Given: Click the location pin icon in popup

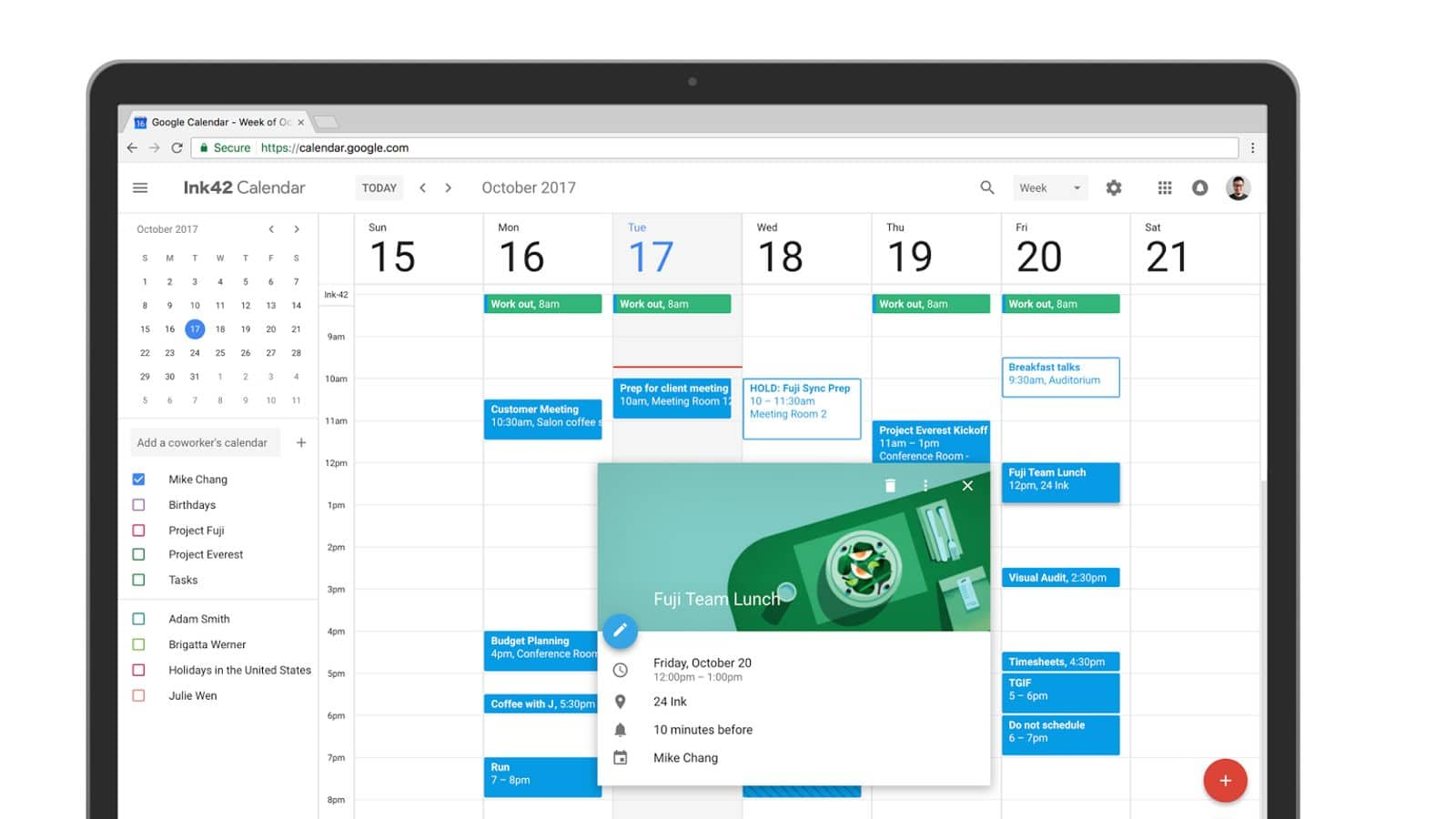Looking at the screenshot, I should tap(620, 702).
